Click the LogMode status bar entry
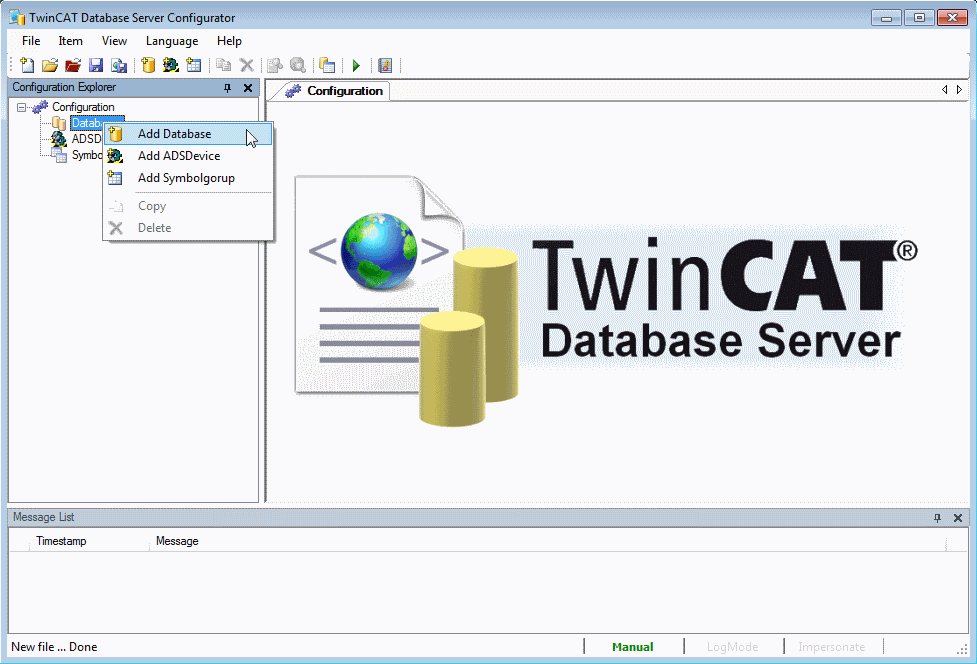 click(x=733, y=647)
